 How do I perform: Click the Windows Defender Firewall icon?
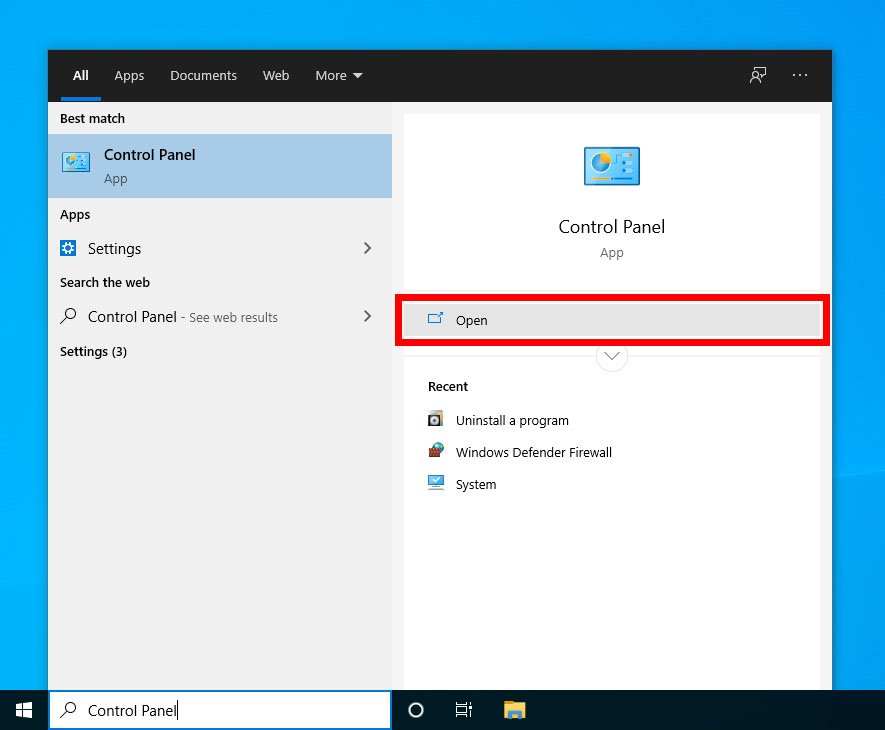point(436,451)
